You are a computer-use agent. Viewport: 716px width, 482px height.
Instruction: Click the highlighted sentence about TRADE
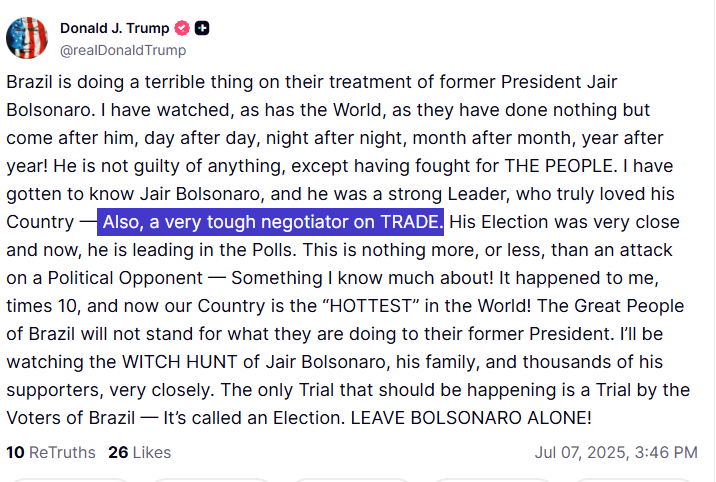tap(272, 221)
